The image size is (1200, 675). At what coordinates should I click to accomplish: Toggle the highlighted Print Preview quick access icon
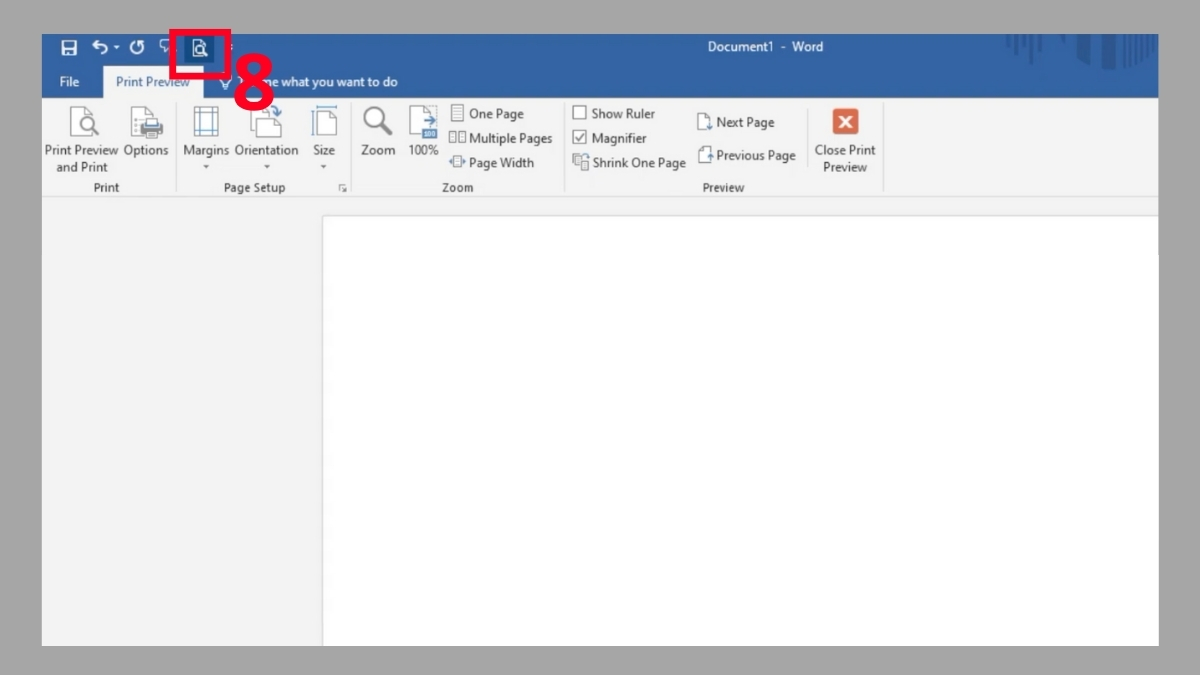[x=201, y=47]
